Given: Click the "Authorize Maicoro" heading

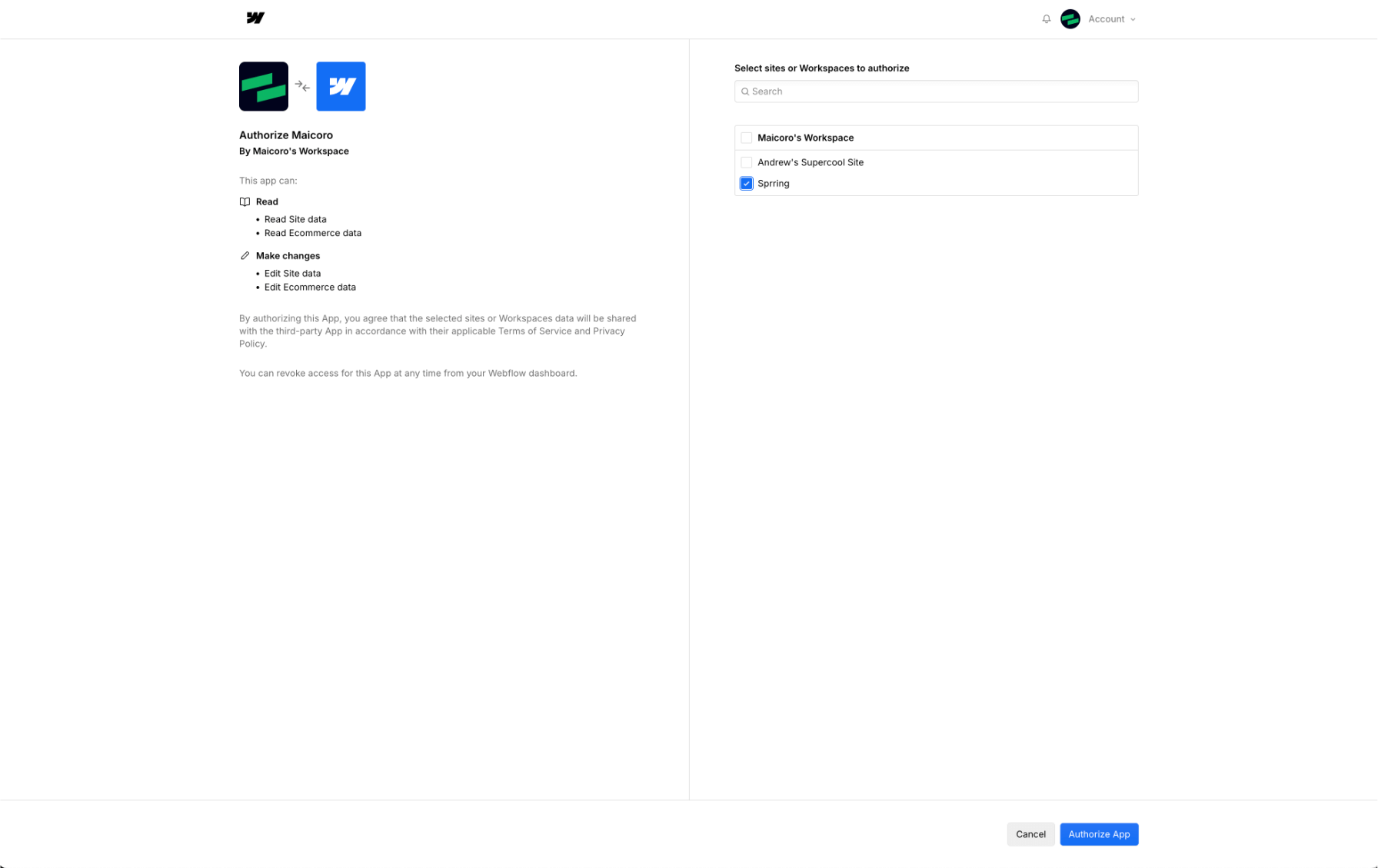Looking at the screenshot, I should 286,135.
